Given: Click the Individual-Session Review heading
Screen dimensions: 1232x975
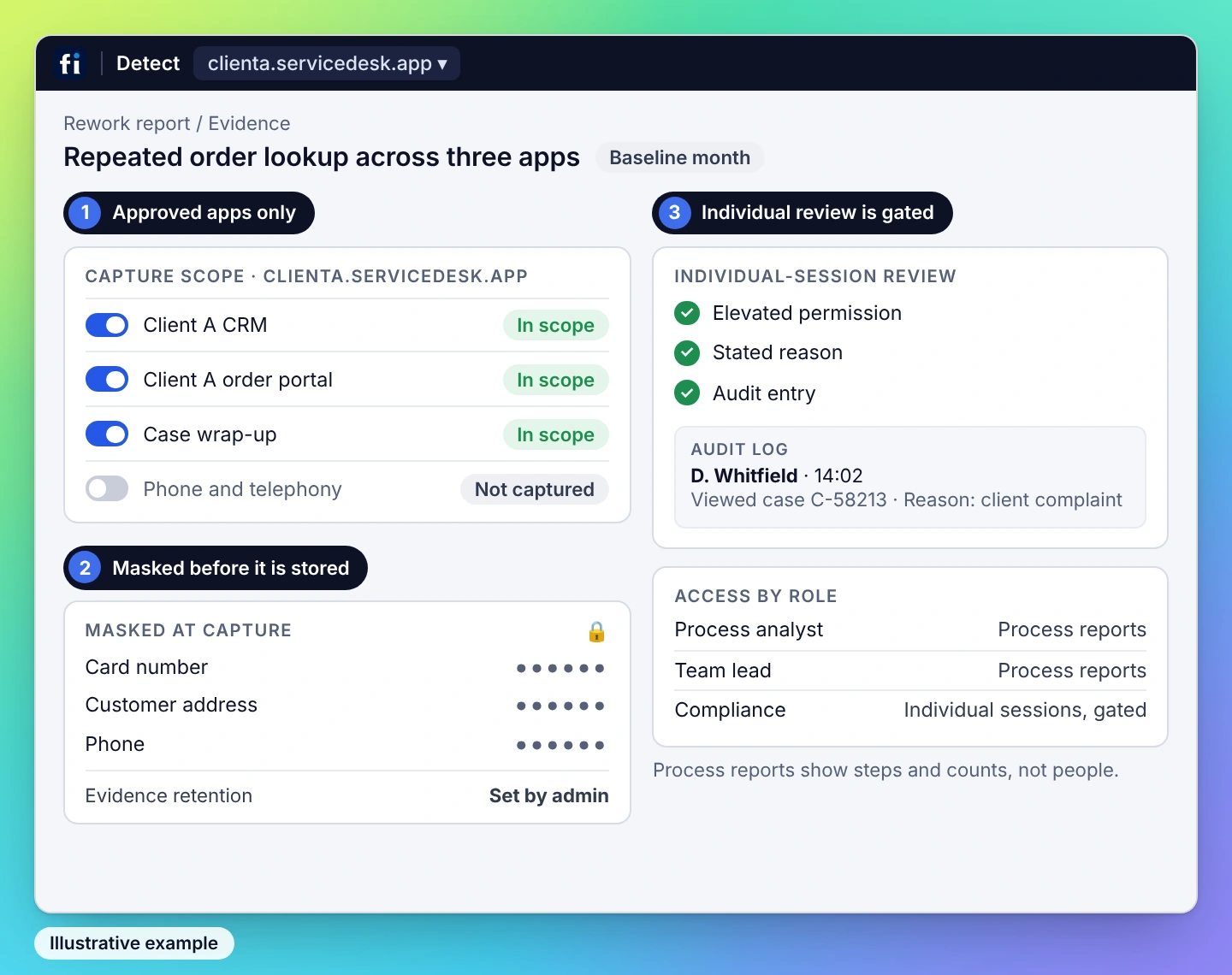Looking at the screenshot, I should pyautogui.click(x=814, y=276).
